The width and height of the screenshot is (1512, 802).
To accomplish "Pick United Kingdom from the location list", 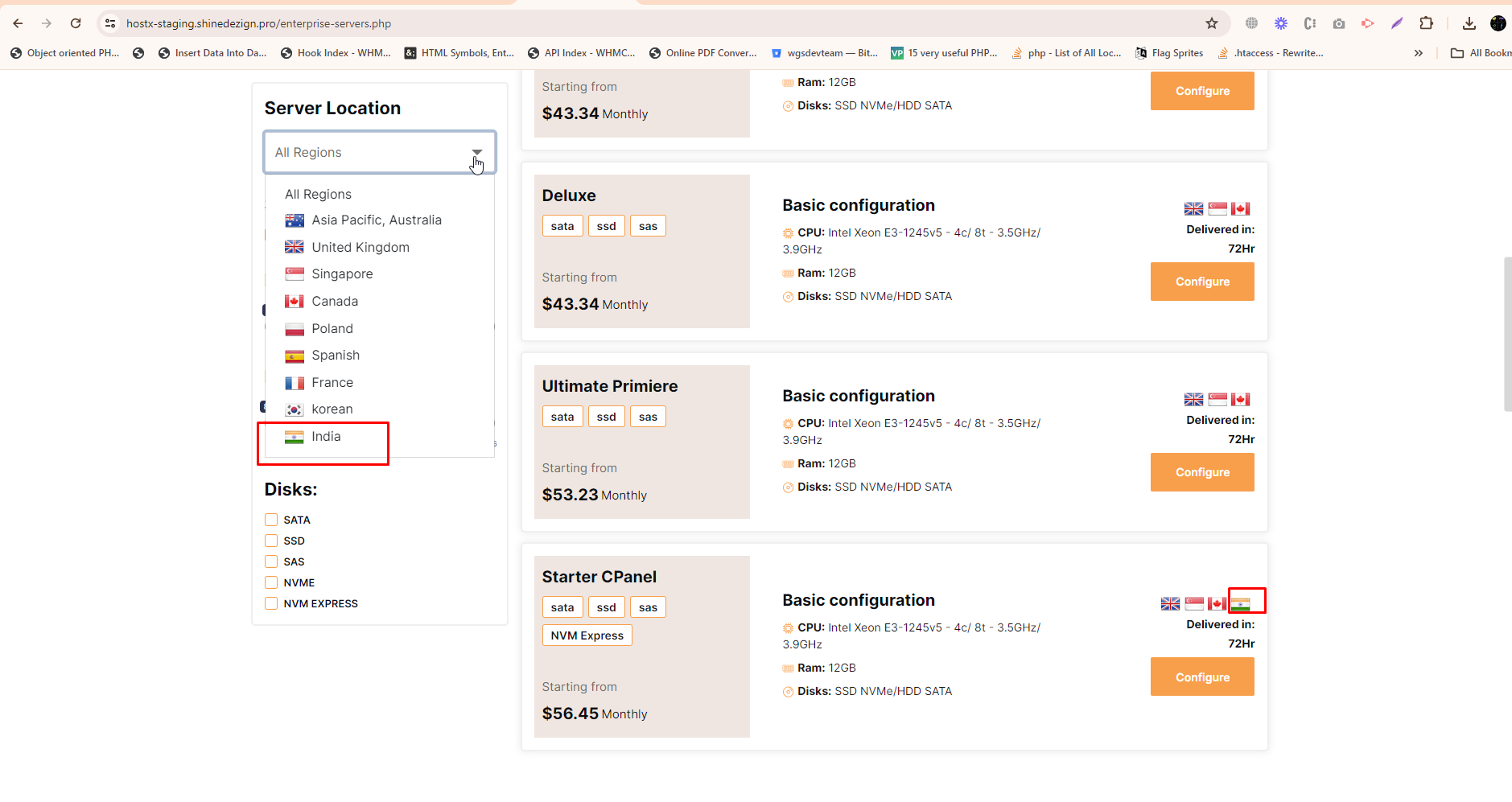I will click(360, 248).
